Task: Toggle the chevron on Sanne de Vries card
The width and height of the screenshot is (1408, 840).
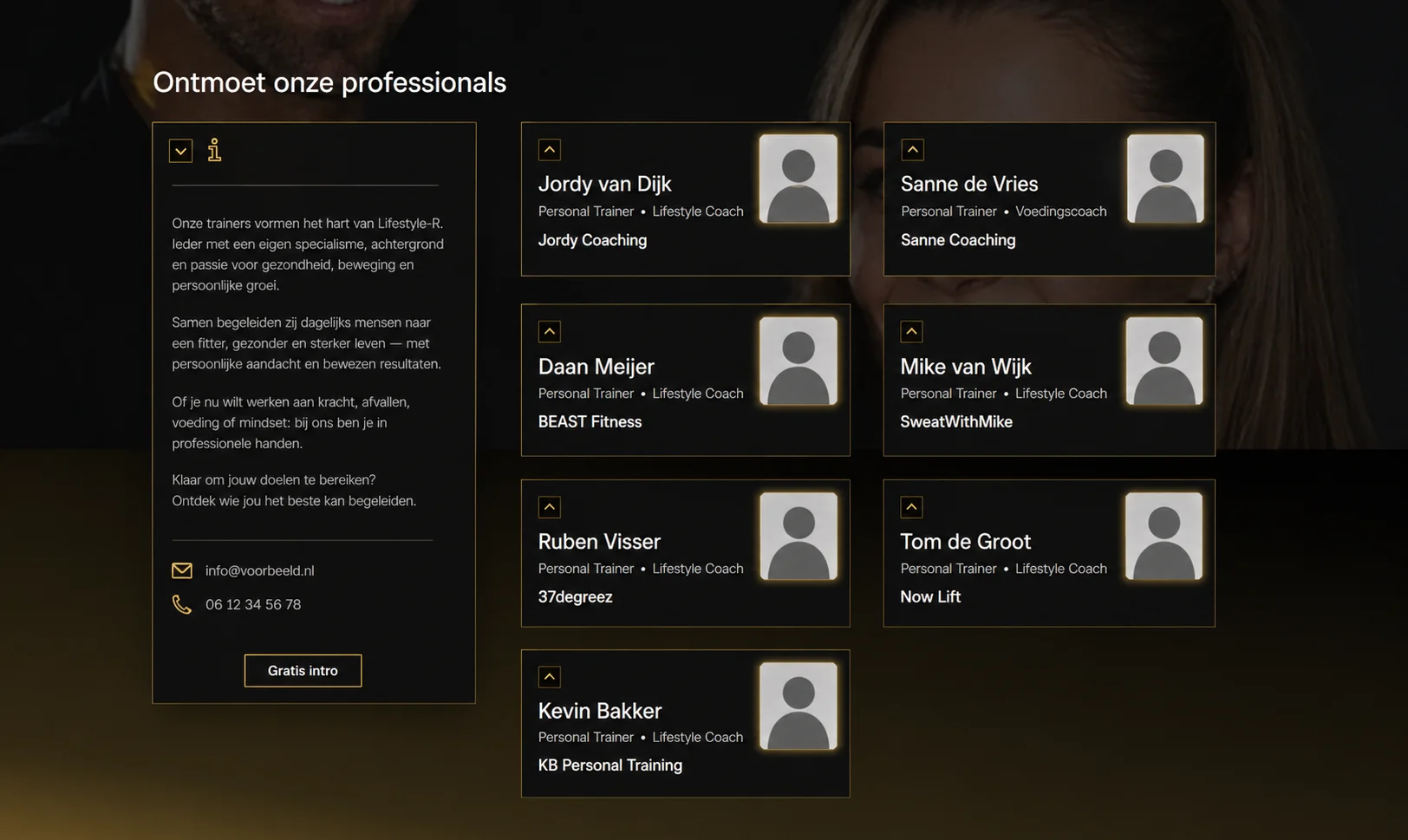Action: click(912, 150)
